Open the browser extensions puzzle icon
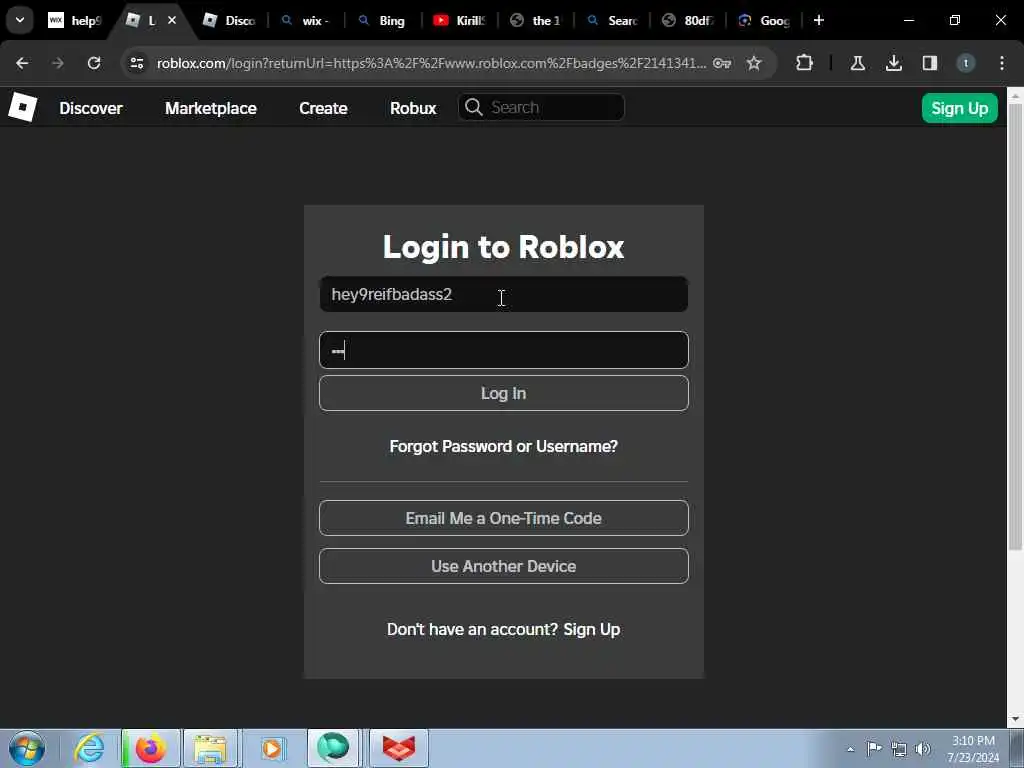This screenshot has height=768, width=1024. [805, 63]
